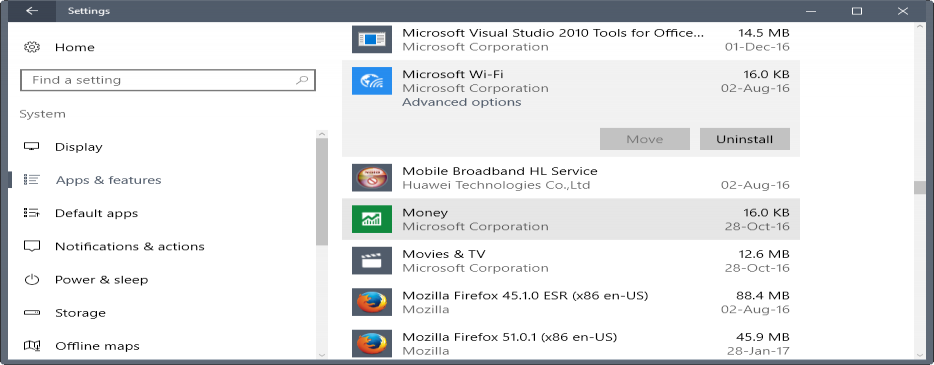Select Mozilla Firefox 45.1.0 ESR entry
The height and width of the screenshot is (365, 934).
(571, 302)
